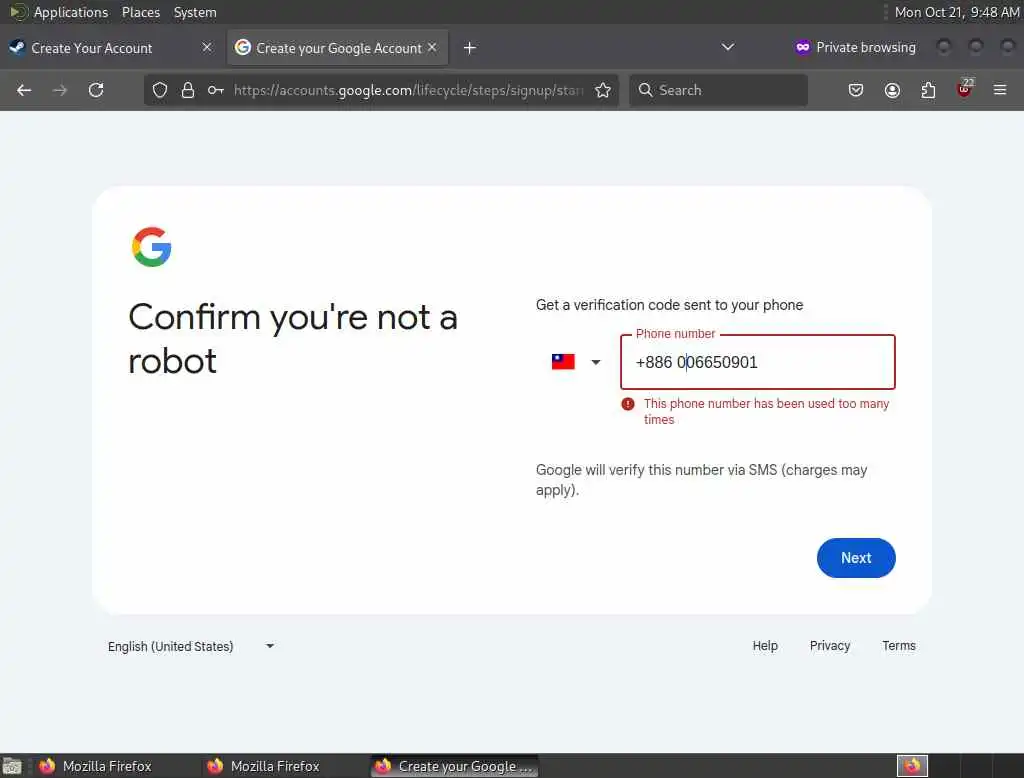This screenshot has width=1024, height=778.
Task: Open the Places menu
Action: click(140, 12)
